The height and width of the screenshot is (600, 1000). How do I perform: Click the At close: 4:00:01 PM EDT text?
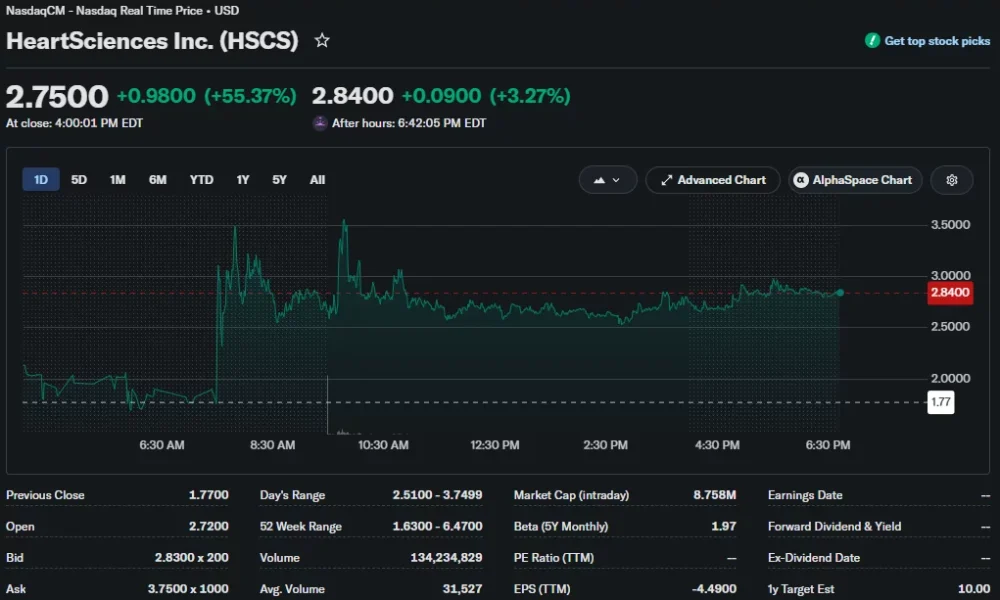tap(74, 123)
